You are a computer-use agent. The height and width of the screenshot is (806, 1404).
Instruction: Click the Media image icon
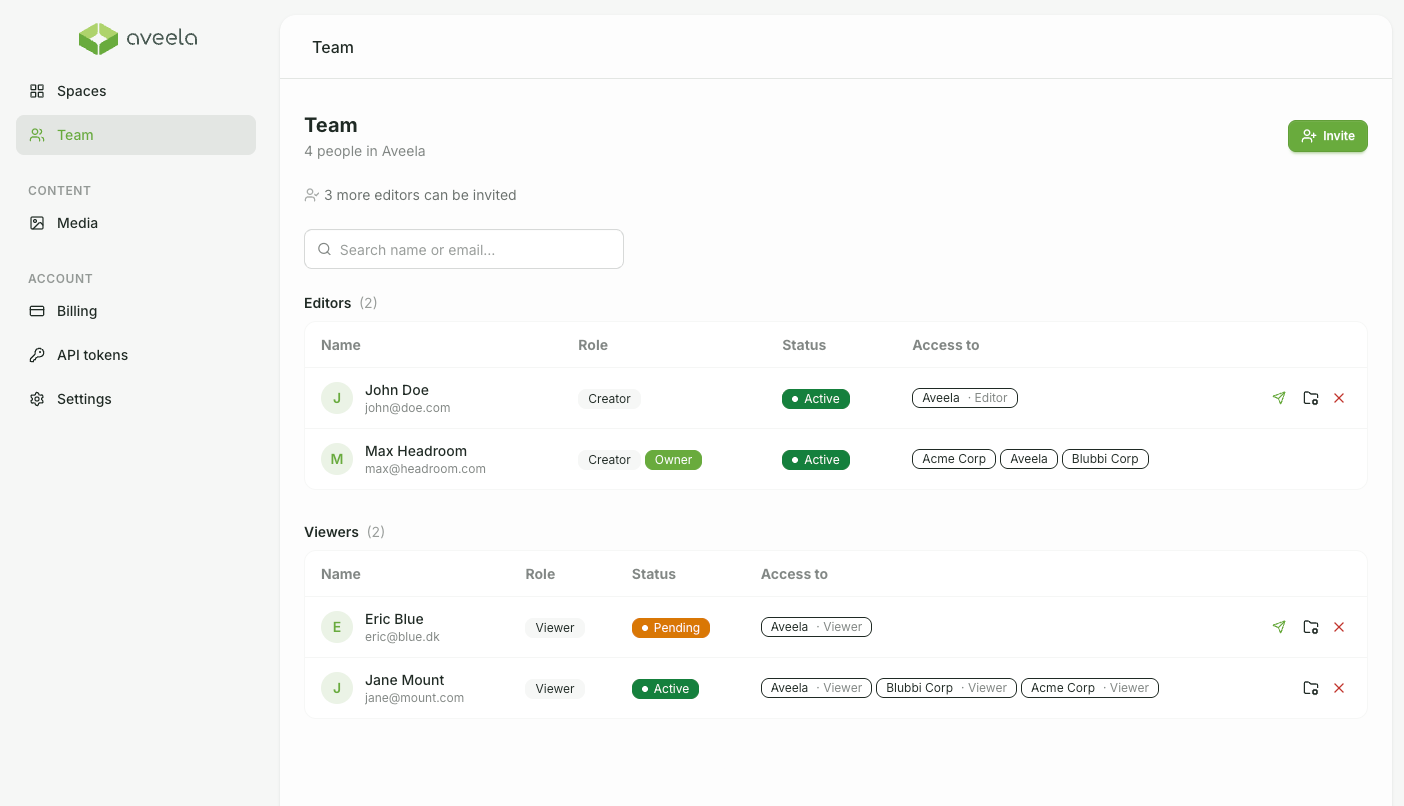click(x=37, y=223)
